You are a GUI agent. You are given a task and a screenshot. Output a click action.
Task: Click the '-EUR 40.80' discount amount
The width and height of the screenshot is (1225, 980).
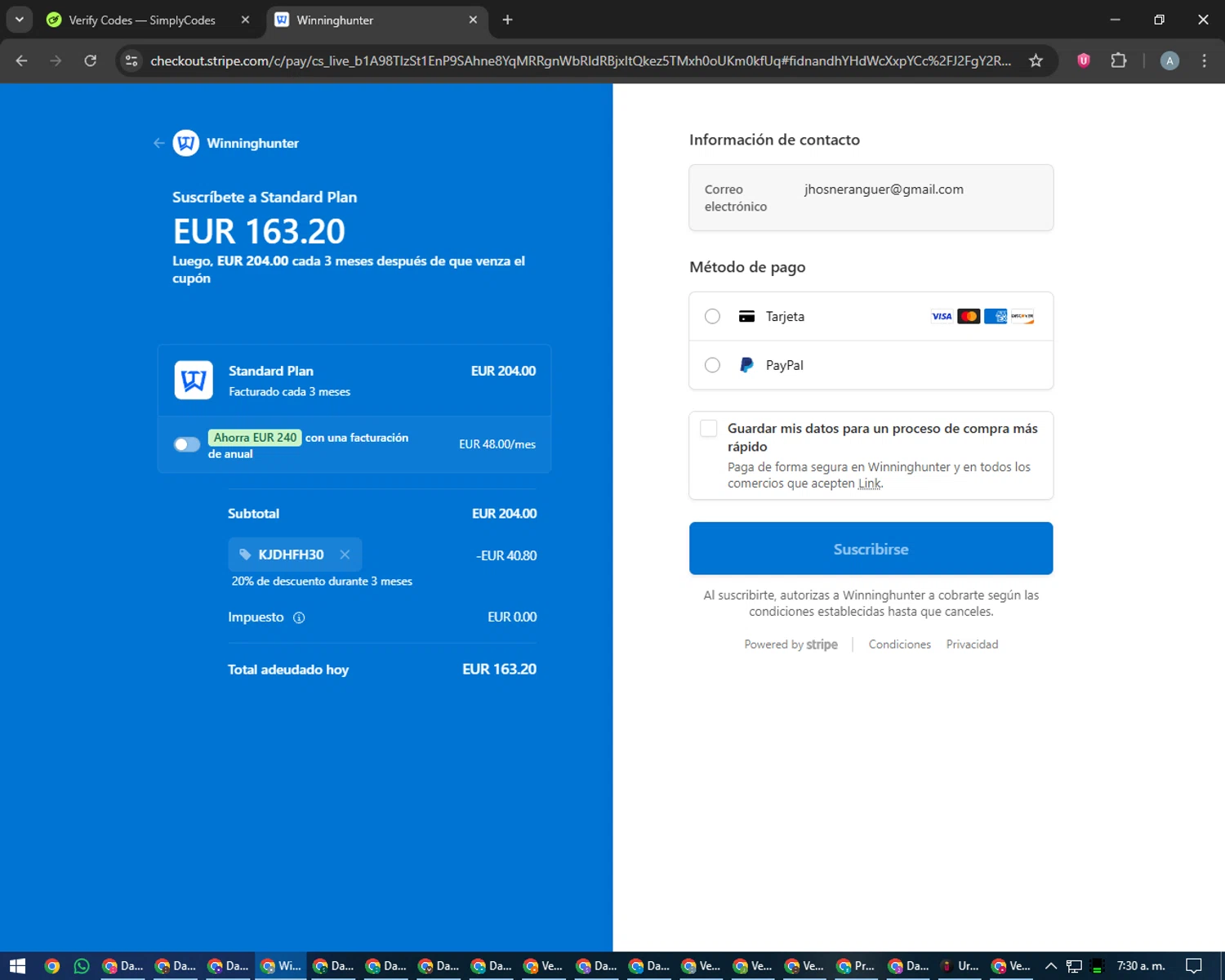pos(506,555)
